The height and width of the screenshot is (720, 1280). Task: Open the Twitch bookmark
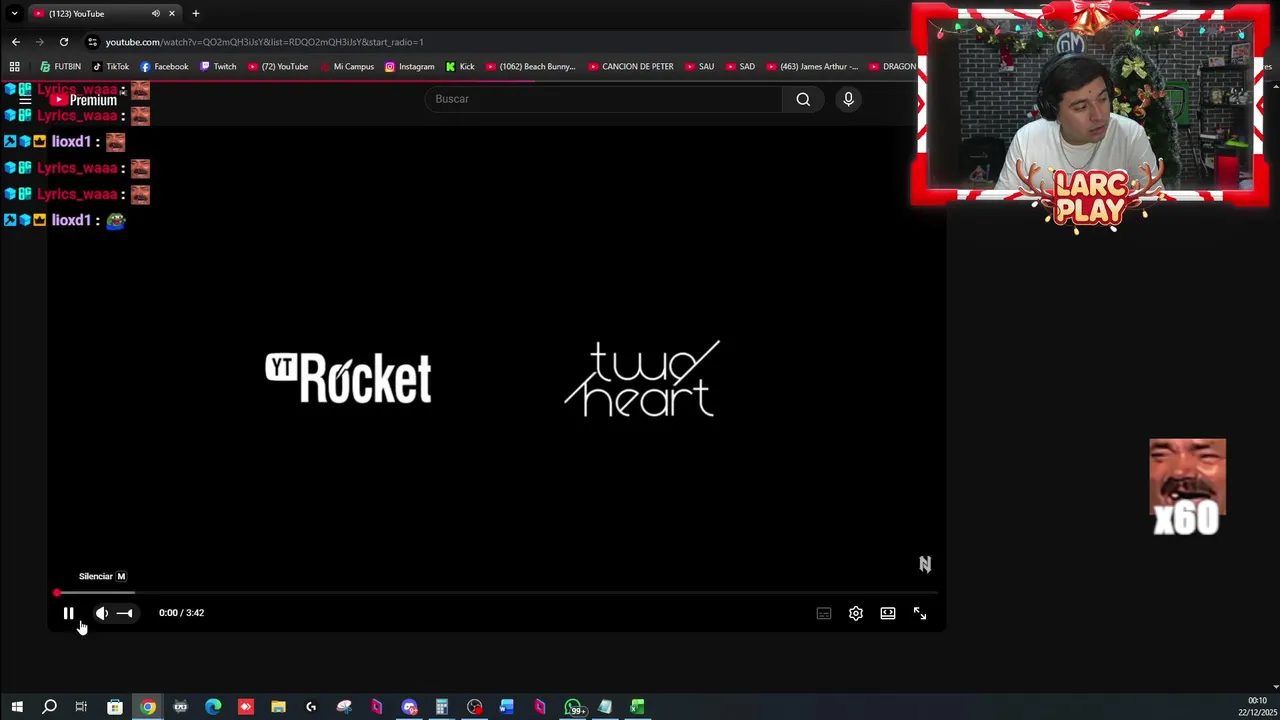(218, 67)
